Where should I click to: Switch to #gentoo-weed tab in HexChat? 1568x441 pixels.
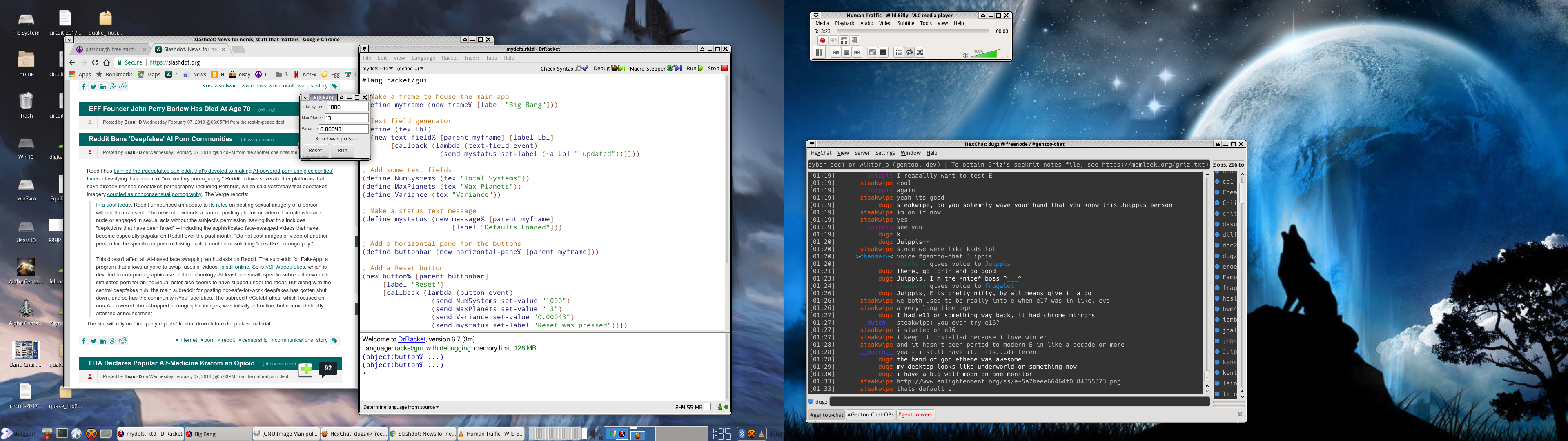pos(915,415)
